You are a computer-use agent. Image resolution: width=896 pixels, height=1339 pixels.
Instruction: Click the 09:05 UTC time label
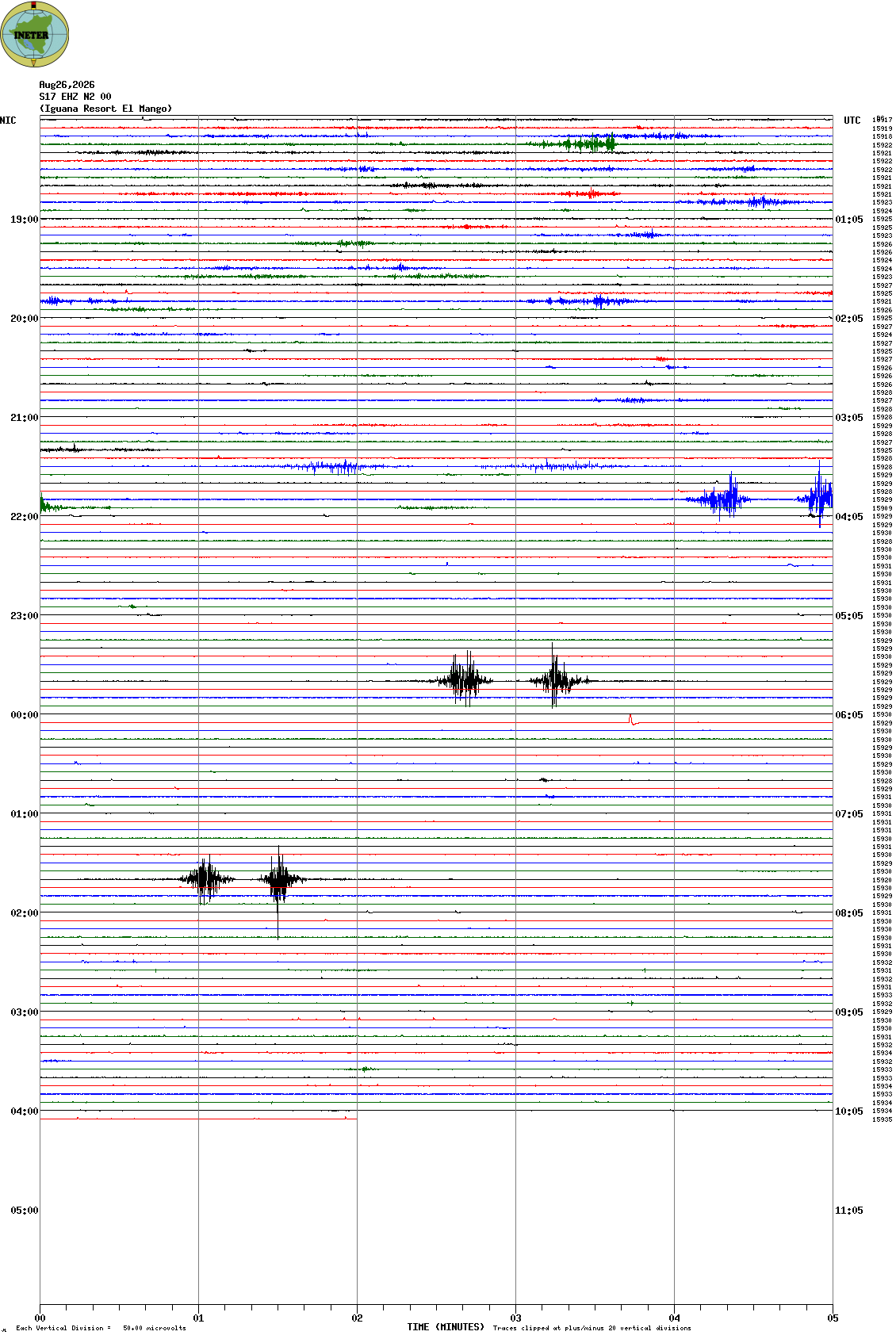click(x=849, y=1012)
